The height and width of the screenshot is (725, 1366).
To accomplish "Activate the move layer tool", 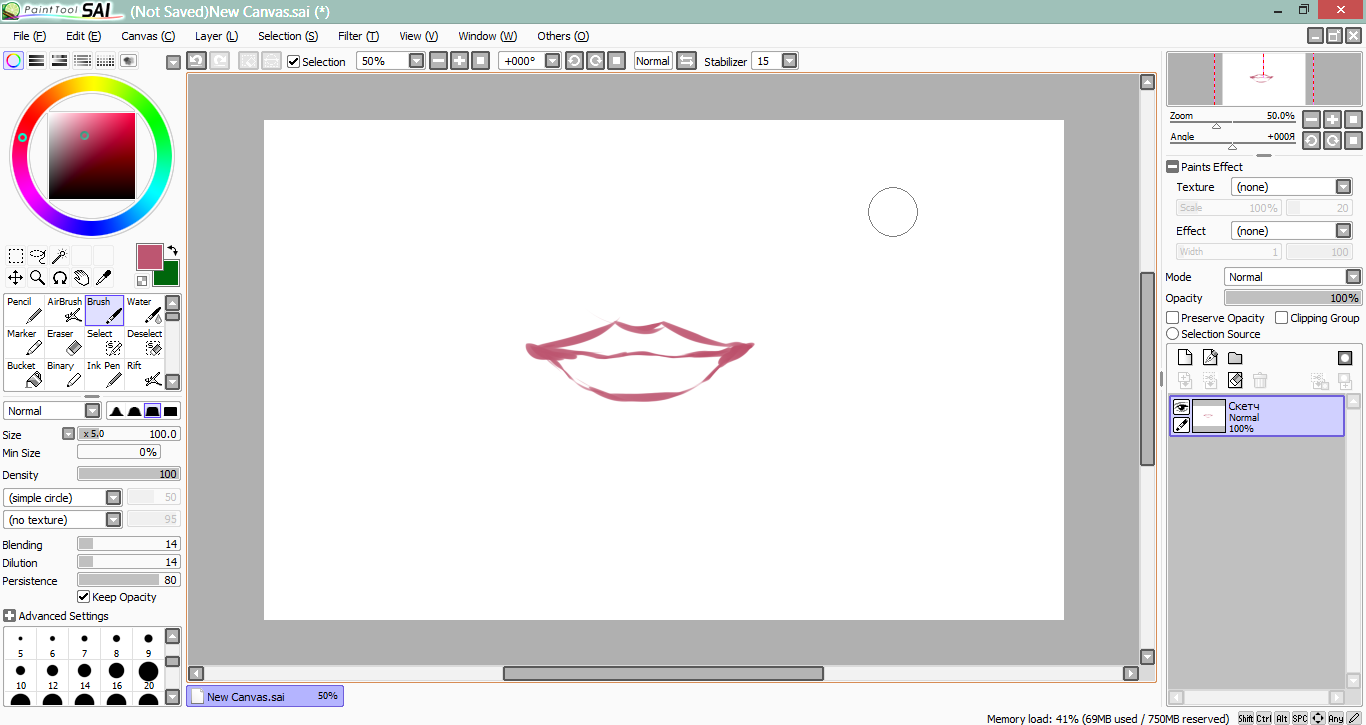I will pyautogui.click(x=16, y=278).
